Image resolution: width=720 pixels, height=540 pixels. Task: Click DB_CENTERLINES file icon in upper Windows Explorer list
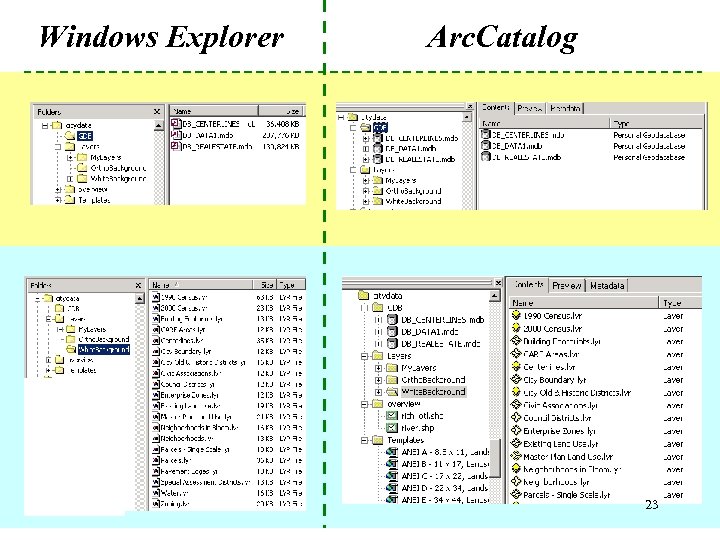pyautogui.click(x=175, y=124)
